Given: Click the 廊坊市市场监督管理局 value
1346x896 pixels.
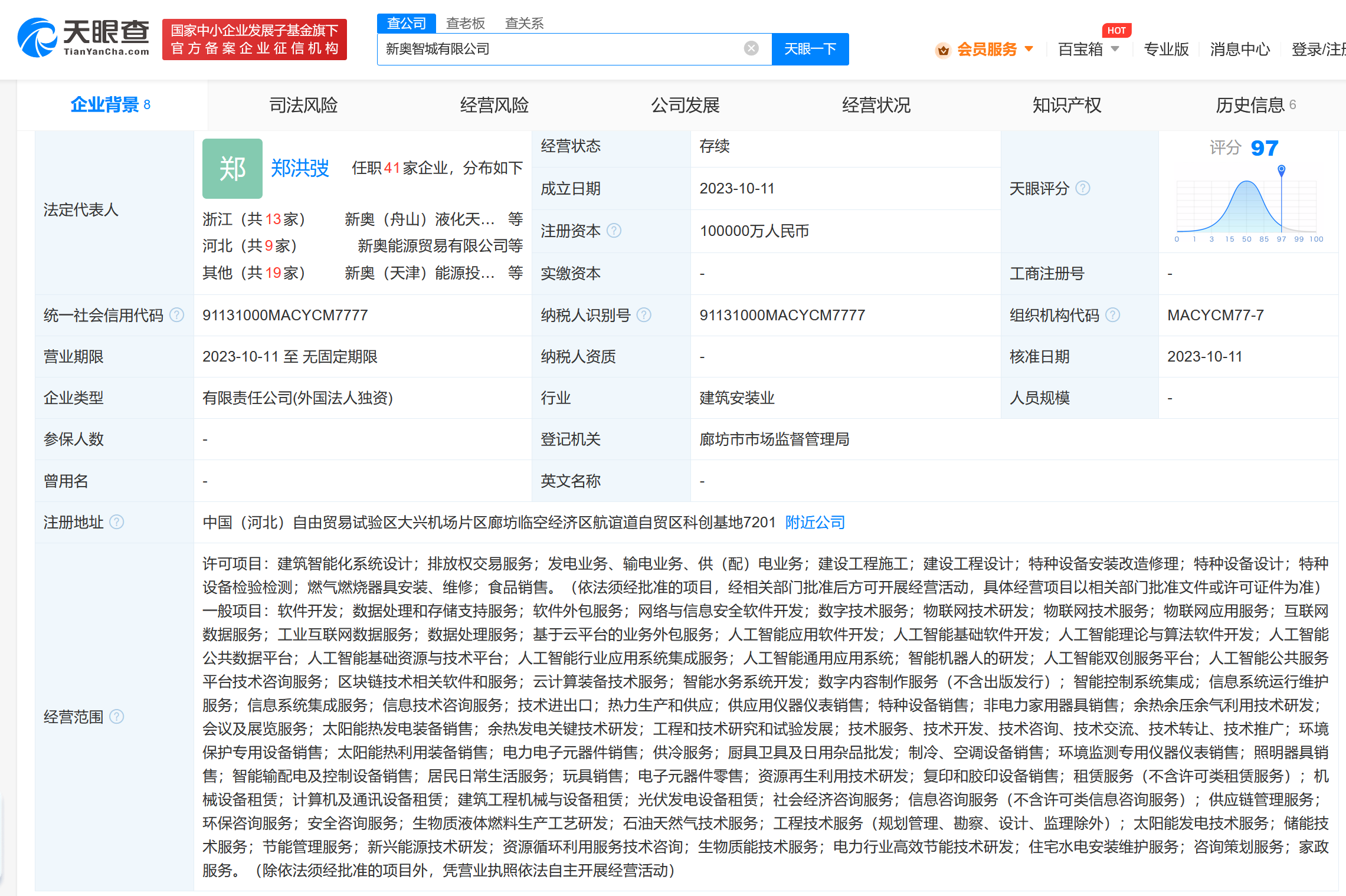Looking at the screenshot, I should point(774,439).
